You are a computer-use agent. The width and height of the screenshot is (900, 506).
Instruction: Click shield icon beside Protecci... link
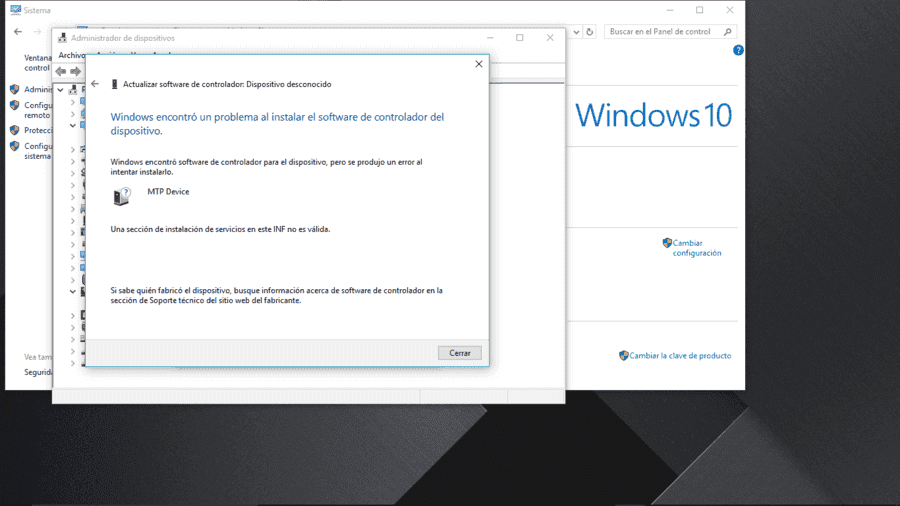[14, 130]
